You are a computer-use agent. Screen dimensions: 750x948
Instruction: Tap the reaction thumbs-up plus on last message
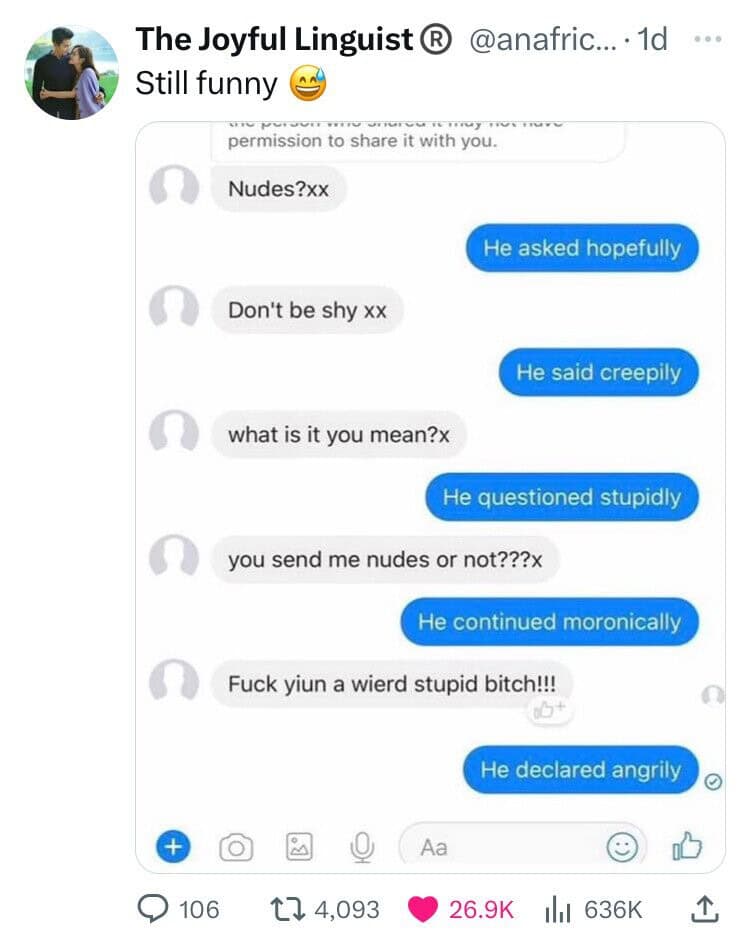tap(549, 710)
